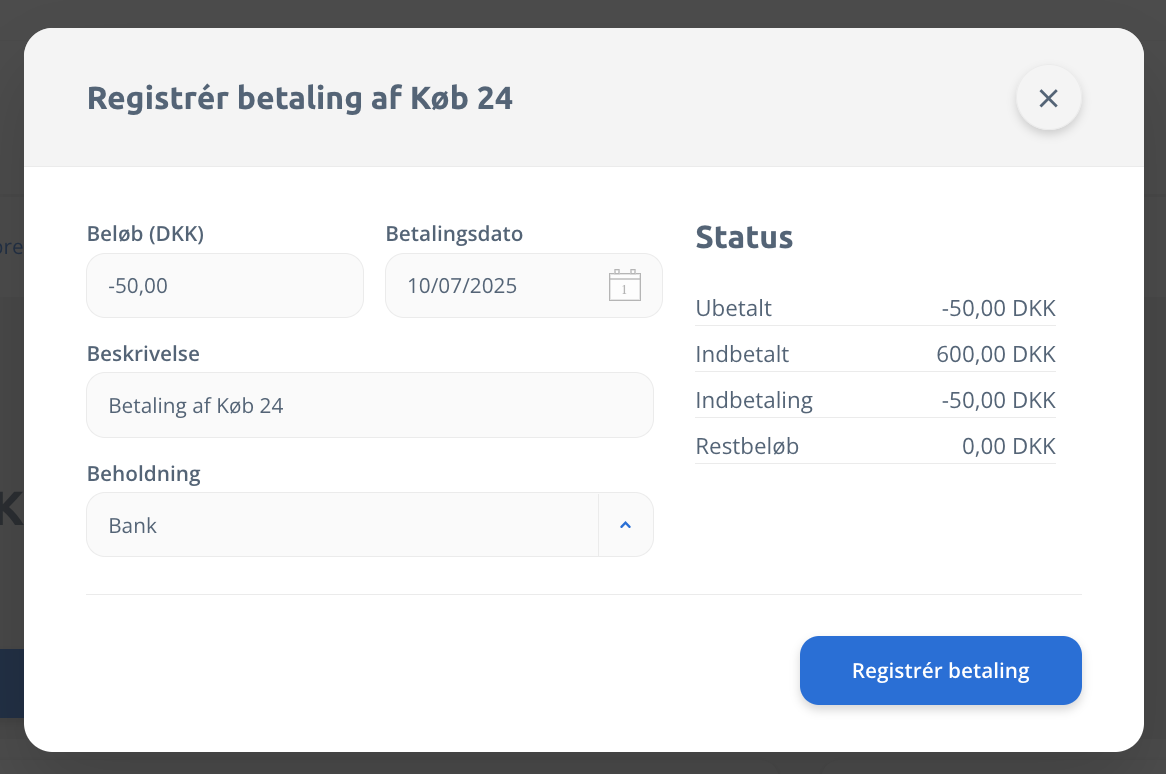Expand the Beholdning dropdown chevron
Image resolution: width=1166 pixels, height=774 pixels.
[x=625, y=525]
